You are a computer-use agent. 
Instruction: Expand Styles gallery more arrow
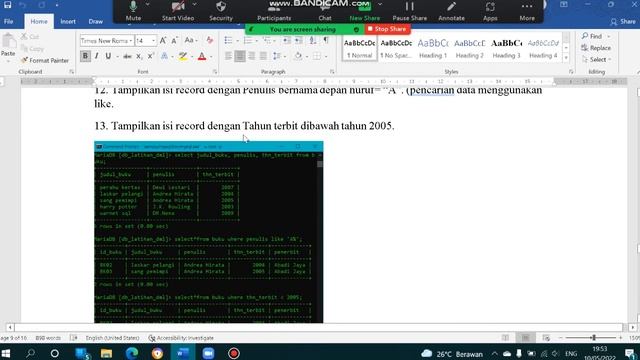566,58
